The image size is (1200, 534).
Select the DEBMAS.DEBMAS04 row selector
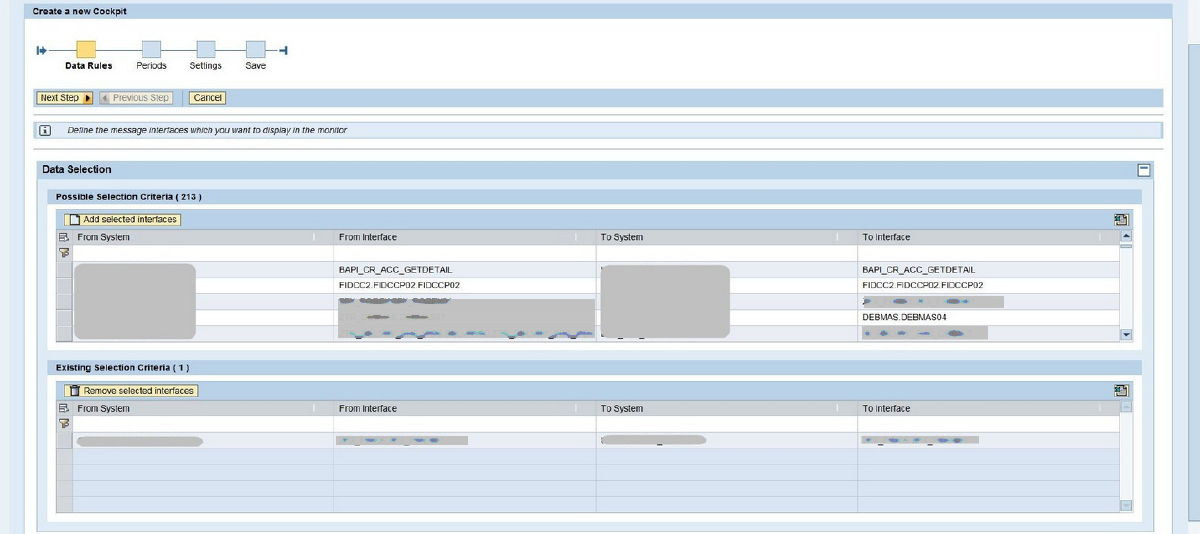[65, 317]
